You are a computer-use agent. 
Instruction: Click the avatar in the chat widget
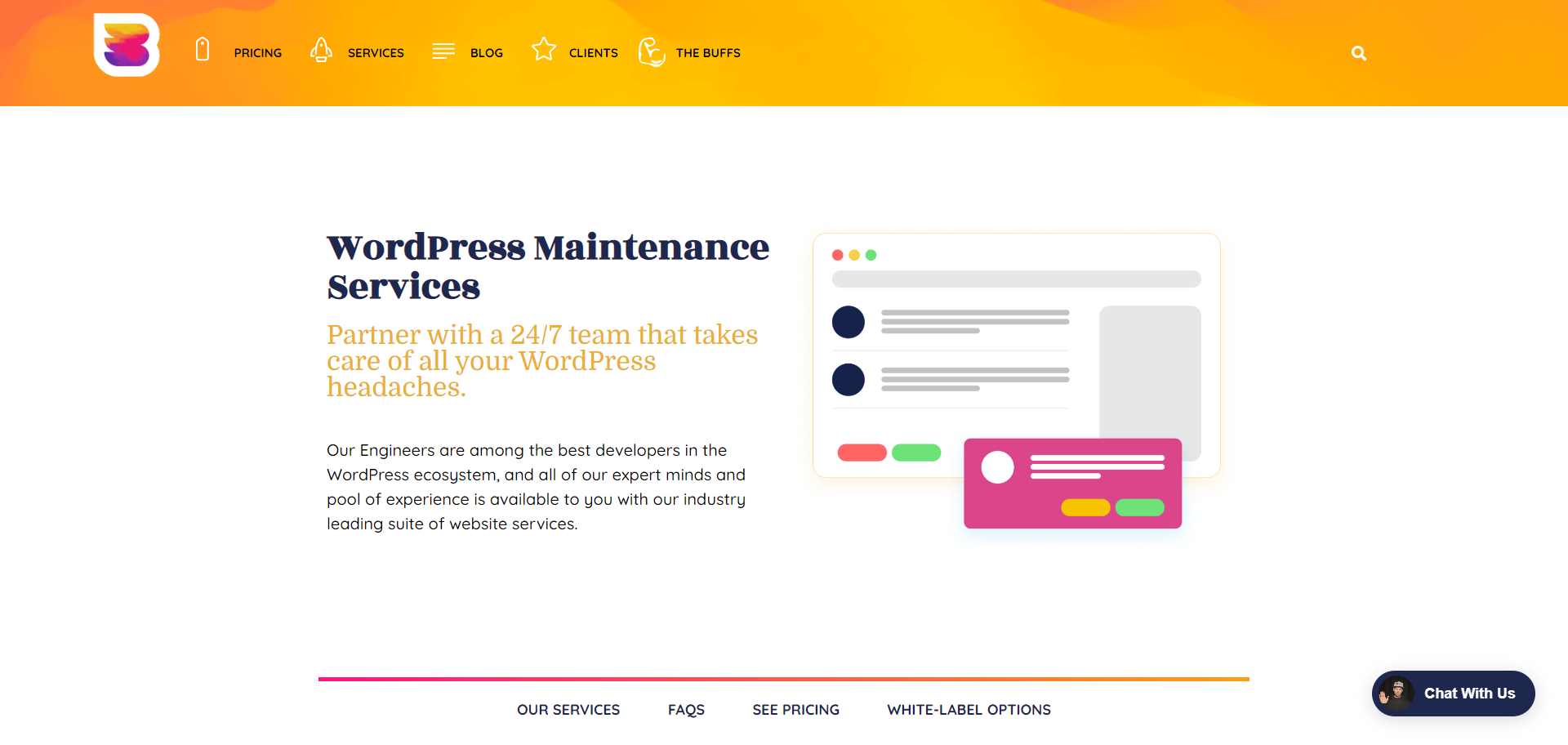tap(1396, 694)
